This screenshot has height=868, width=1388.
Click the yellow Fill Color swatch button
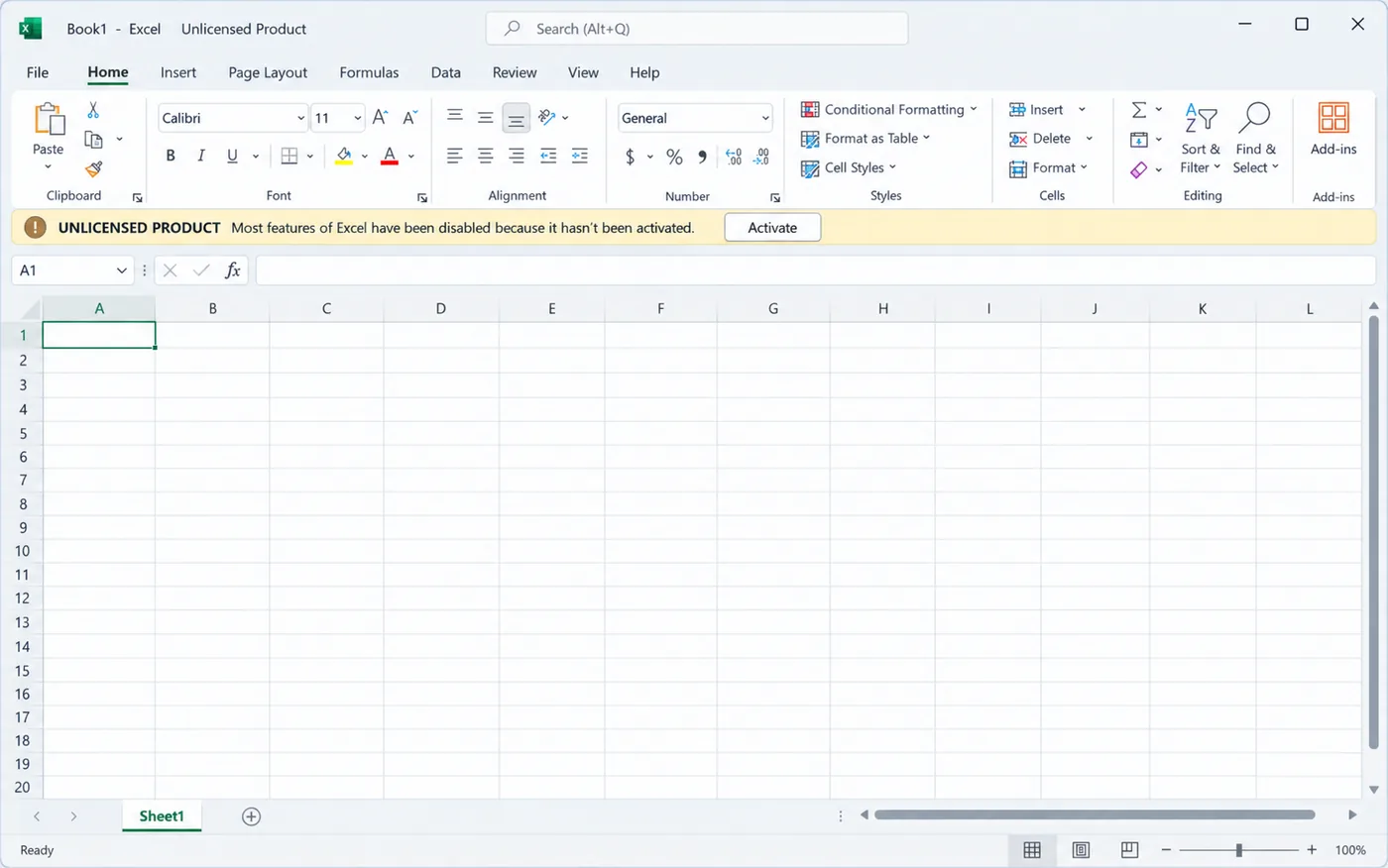344,156
